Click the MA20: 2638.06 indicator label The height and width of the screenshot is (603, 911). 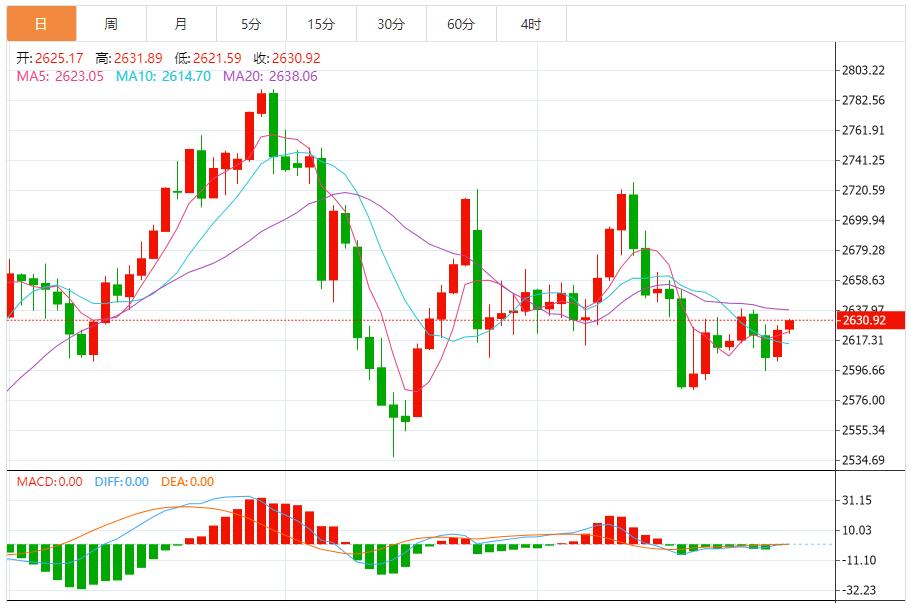[271, 76]
